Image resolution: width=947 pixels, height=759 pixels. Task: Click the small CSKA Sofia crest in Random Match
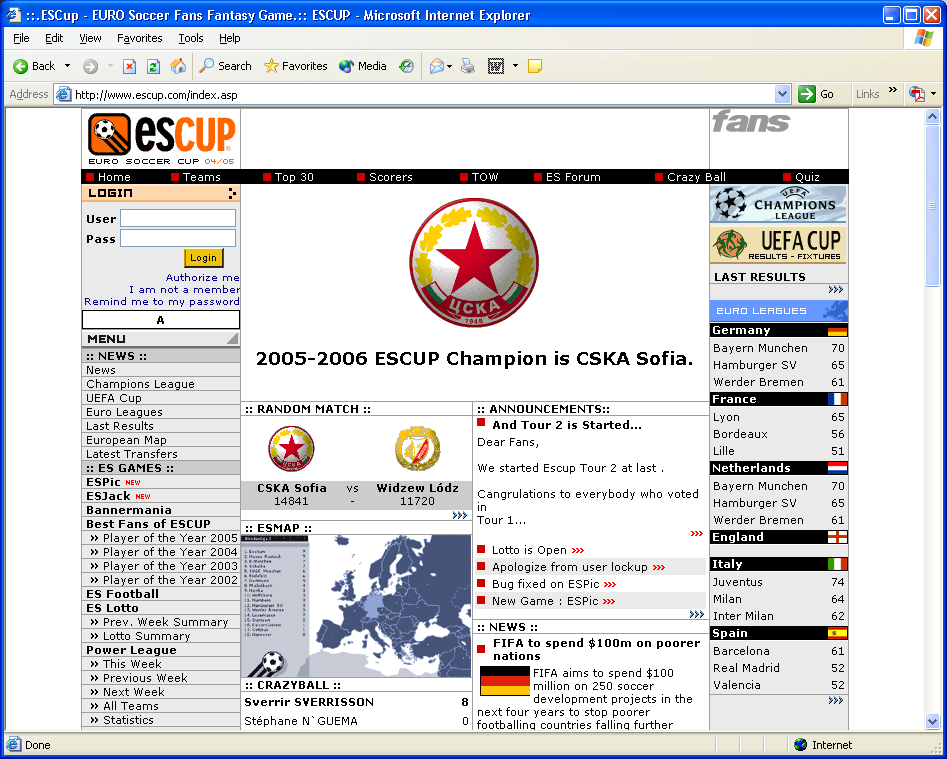click(x=291, y=449)
